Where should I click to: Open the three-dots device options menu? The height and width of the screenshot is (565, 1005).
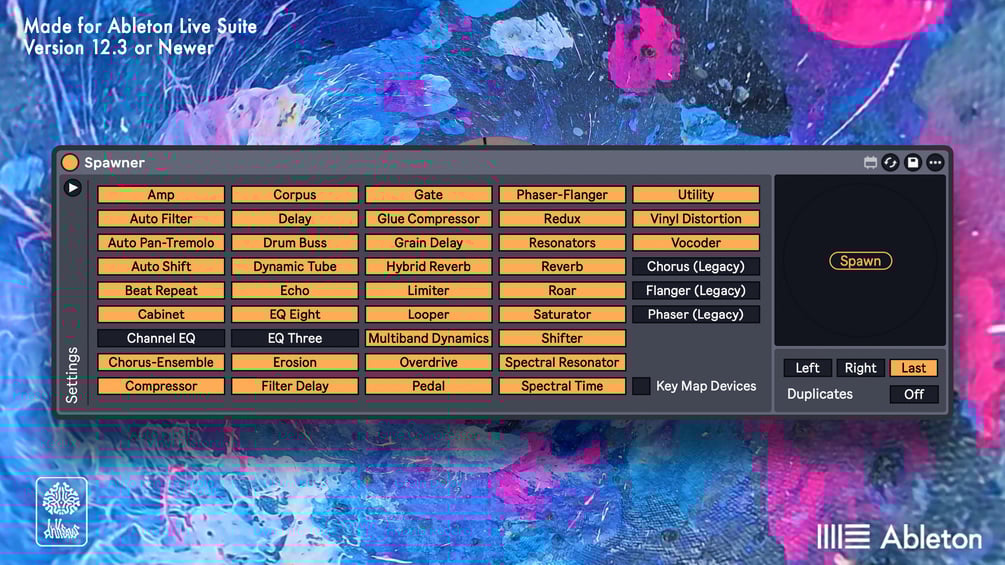pos(935,163)
